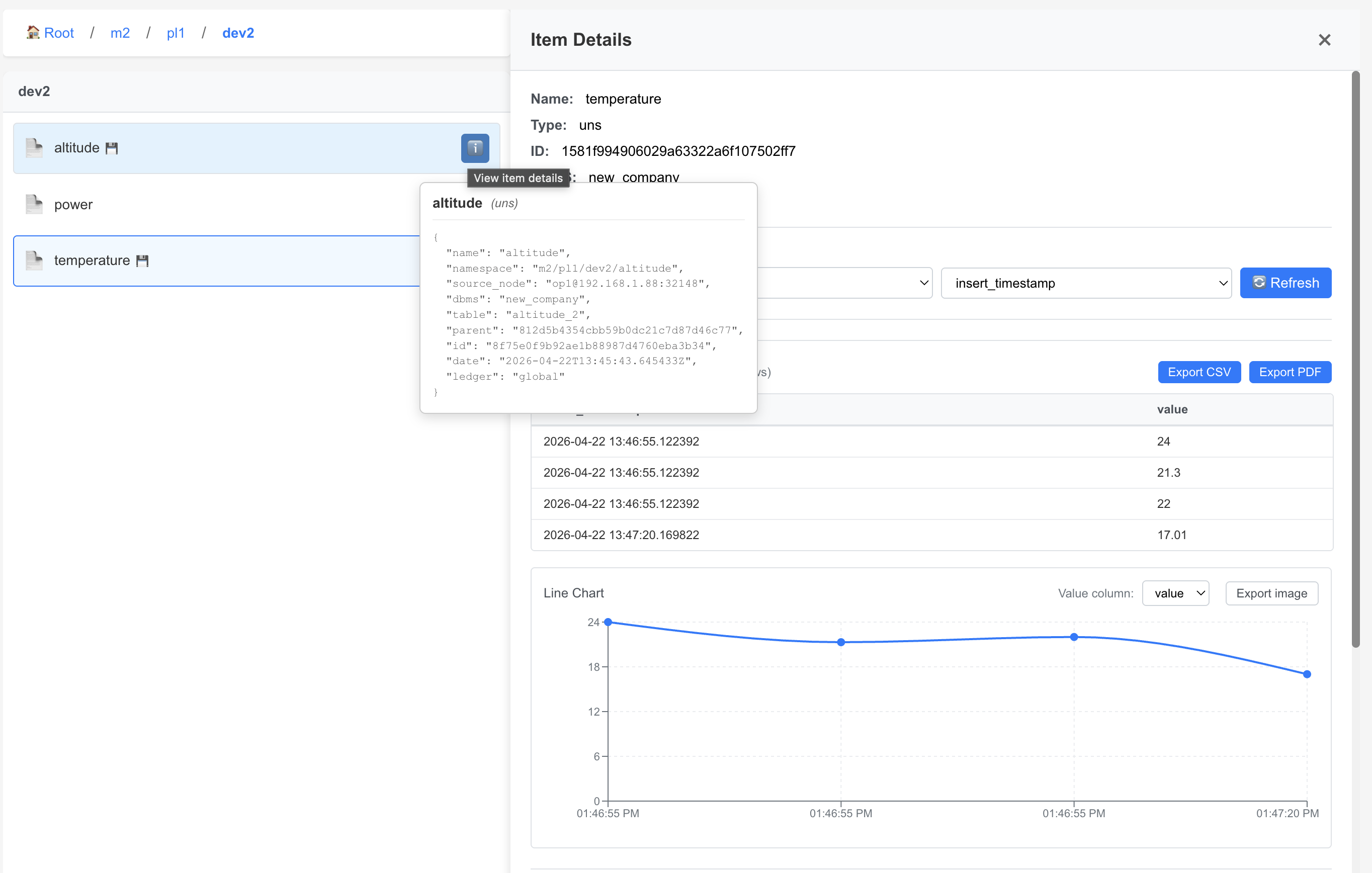Image resolution: width=1372 pixels, height=873 pixels.
Task: Export table data as PDF
Action: tap(1290, 372)
